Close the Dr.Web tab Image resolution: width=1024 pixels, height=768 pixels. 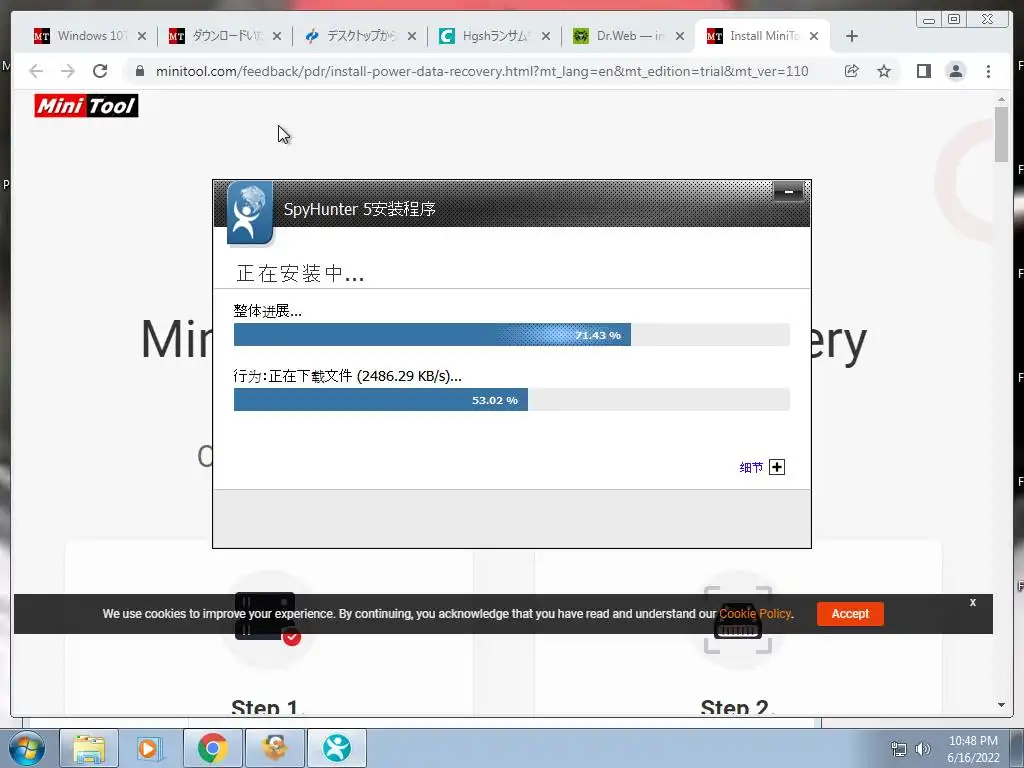pyautogui.click(x=680, y=36)
